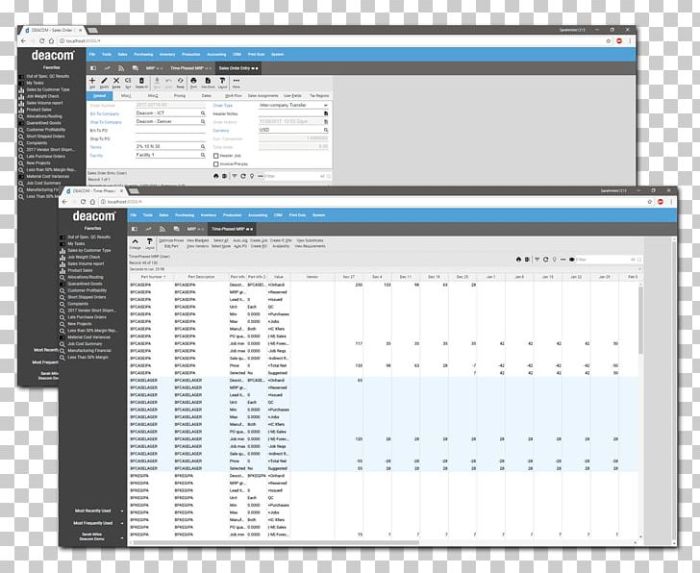700x573 pixels.
Task: Click the vertical scrollbar of MRP grid
Action: click(641, 320)
